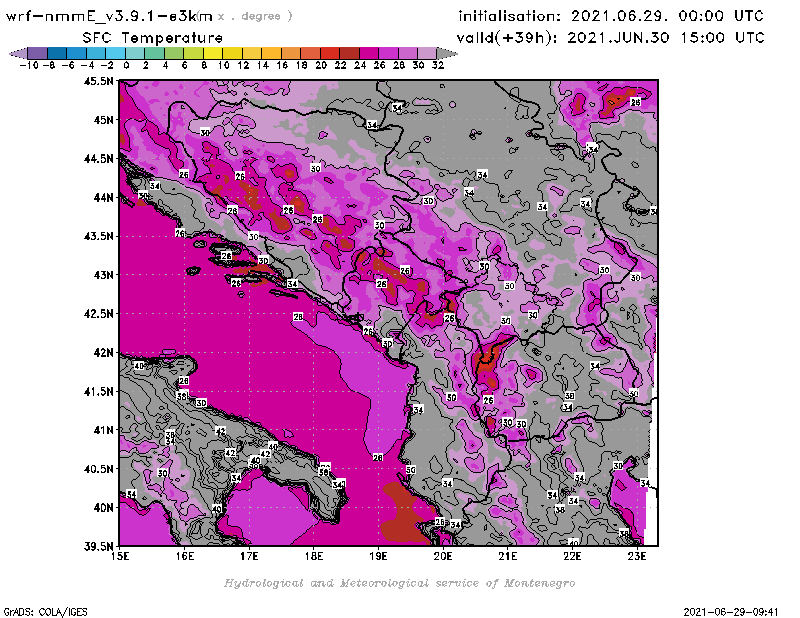800x618 pixels.
Task: Click the '20E' longitude label
Action: pos(443,556)
